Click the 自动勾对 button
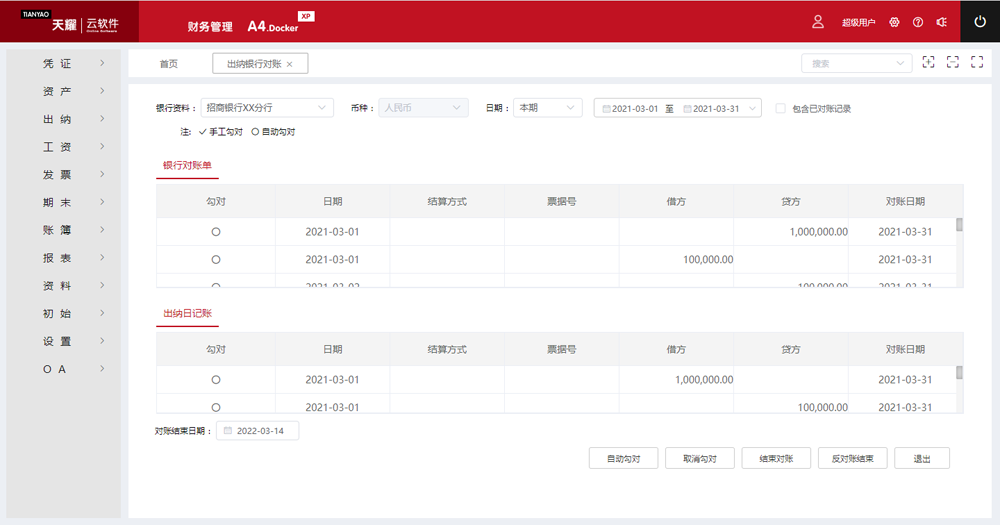1000x525 pixels. click(x=623, y=459)
